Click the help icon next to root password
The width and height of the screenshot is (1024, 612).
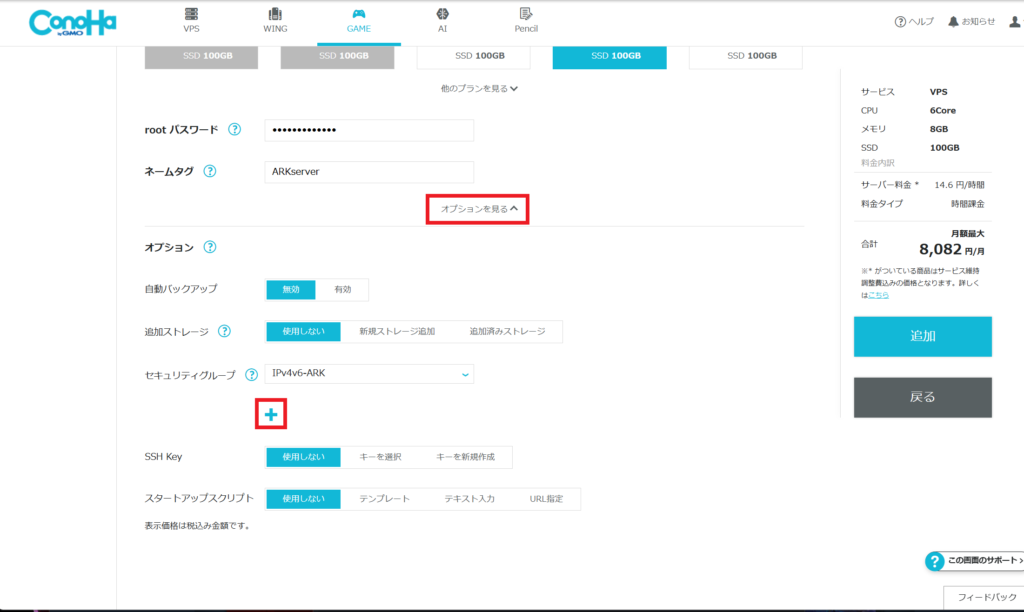click(x=234, y=130)
